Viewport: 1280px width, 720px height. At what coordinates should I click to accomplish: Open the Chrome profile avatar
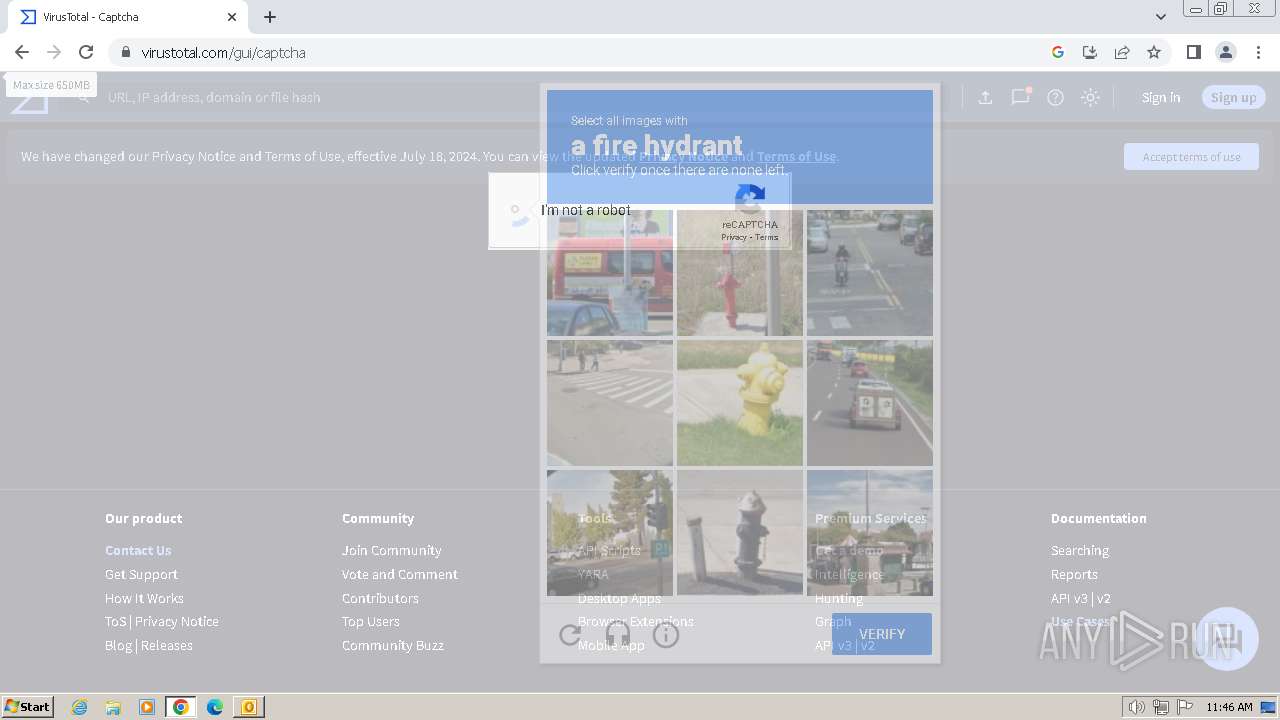(x=1225, y=52)
